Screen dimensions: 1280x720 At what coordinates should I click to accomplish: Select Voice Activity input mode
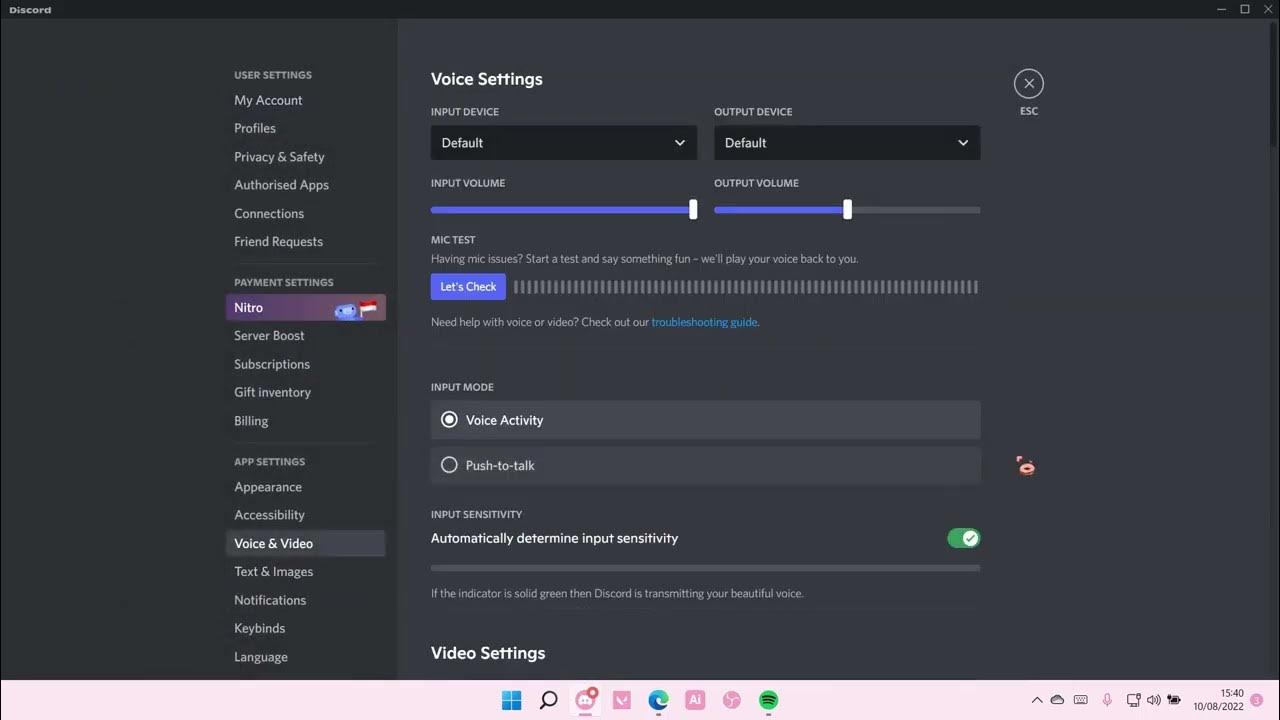[705, 420]
